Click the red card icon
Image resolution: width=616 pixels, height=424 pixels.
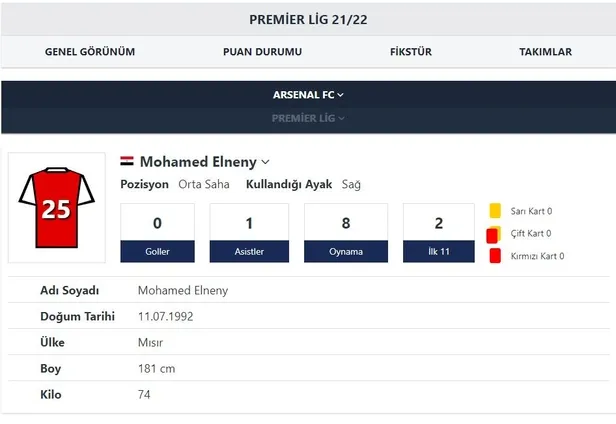[495, 256]
